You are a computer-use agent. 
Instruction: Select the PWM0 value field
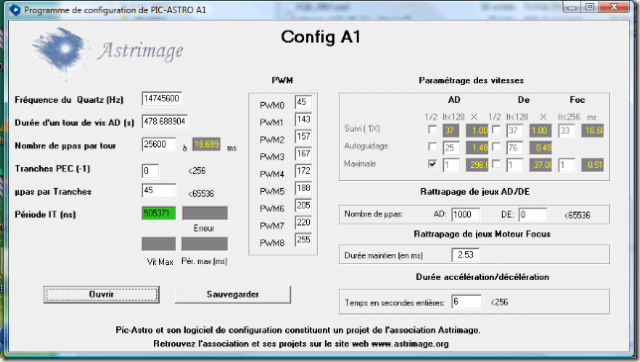pos(303,102)
